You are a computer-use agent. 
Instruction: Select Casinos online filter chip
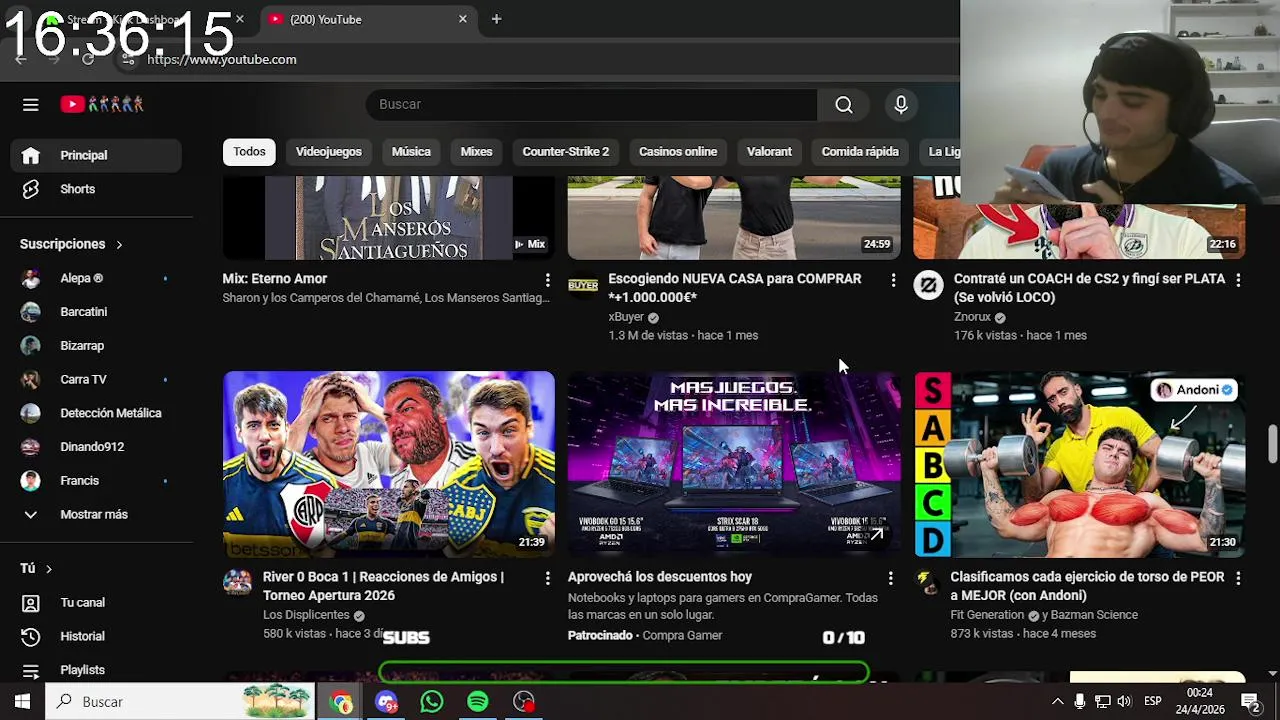pos(678,152)
